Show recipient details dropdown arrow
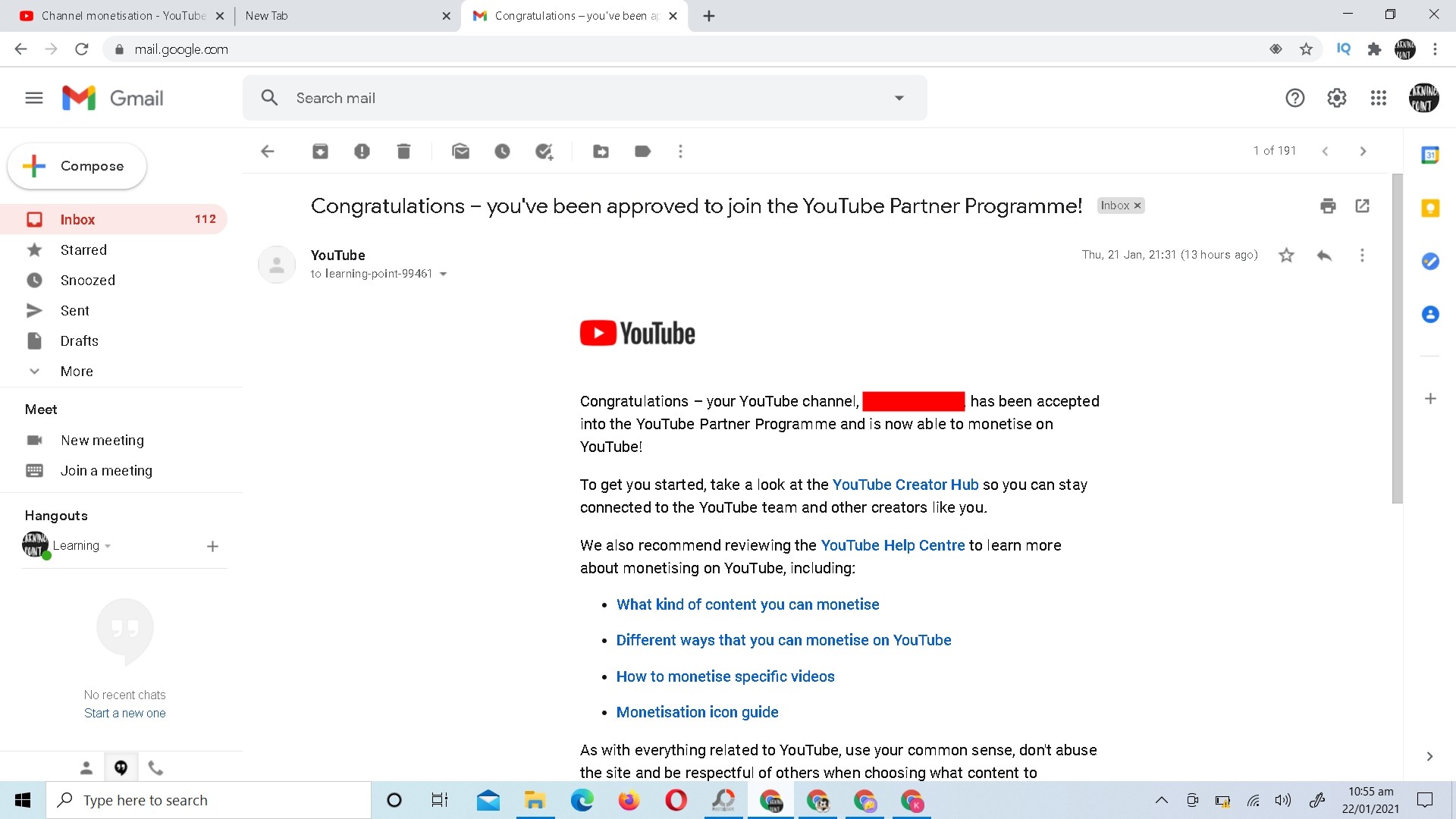Viewport: 1456px width, 819px height. pos(443,274)
